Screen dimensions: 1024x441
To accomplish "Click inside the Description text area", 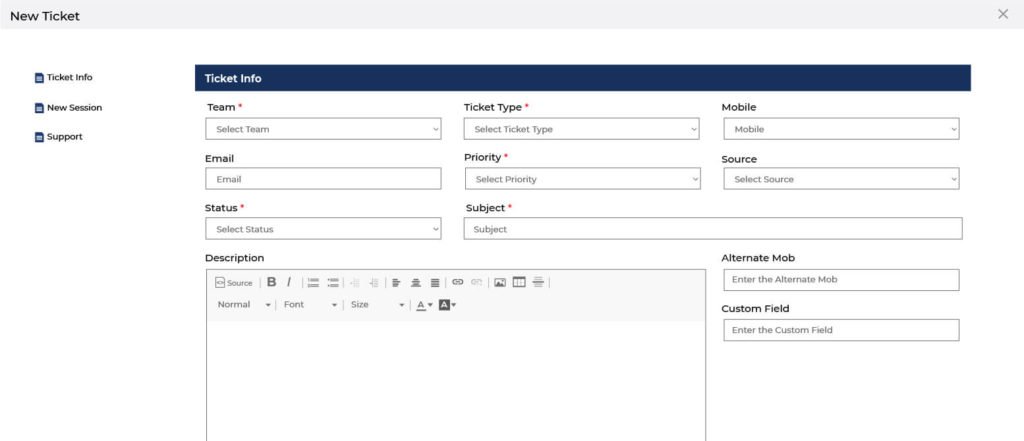I will point(456,380).
